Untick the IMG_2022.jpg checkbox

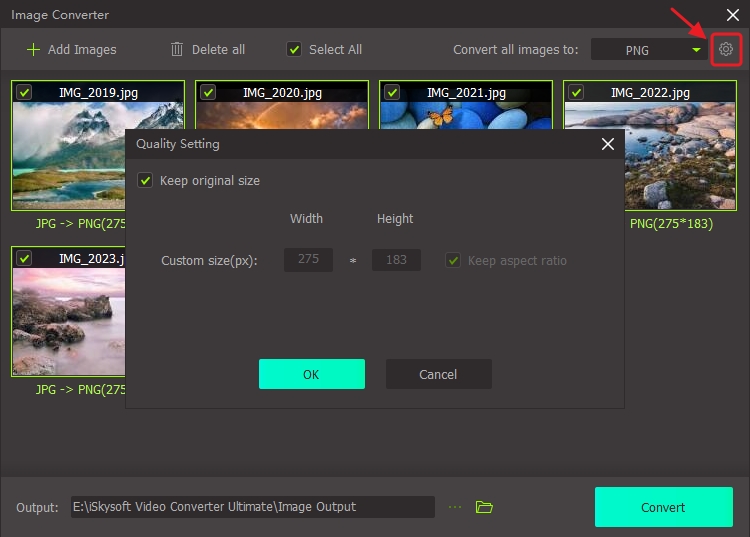[x=577, y=92]
